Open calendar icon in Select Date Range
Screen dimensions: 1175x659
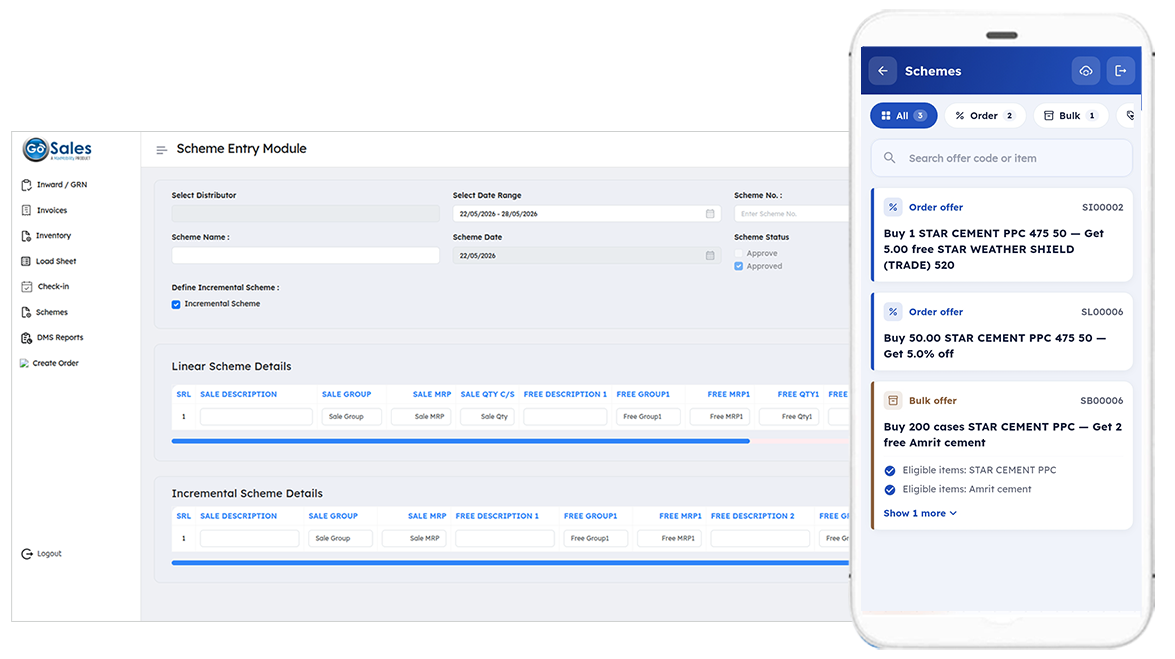click(x=710, y=214)
